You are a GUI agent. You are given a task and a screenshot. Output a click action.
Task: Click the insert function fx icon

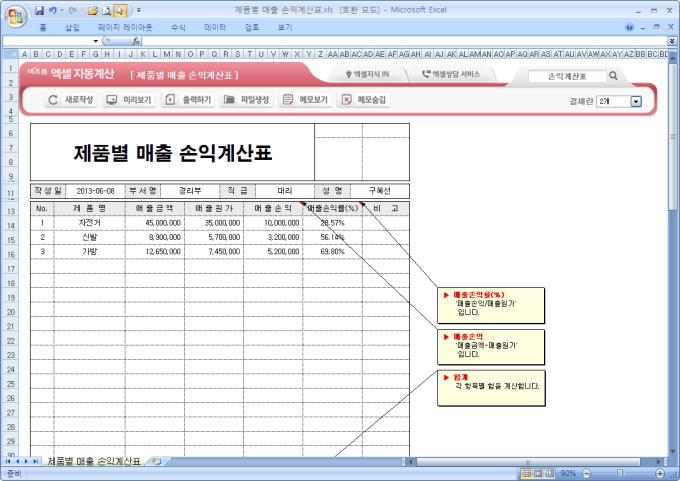click(x=136, y=41)
